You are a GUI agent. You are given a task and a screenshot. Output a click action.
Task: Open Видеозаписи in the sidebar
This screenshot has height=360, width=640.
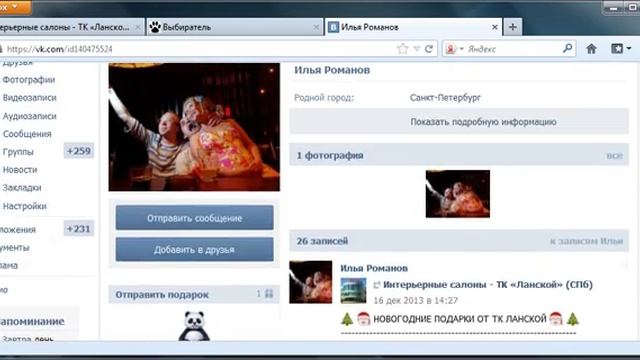point(29,98)
